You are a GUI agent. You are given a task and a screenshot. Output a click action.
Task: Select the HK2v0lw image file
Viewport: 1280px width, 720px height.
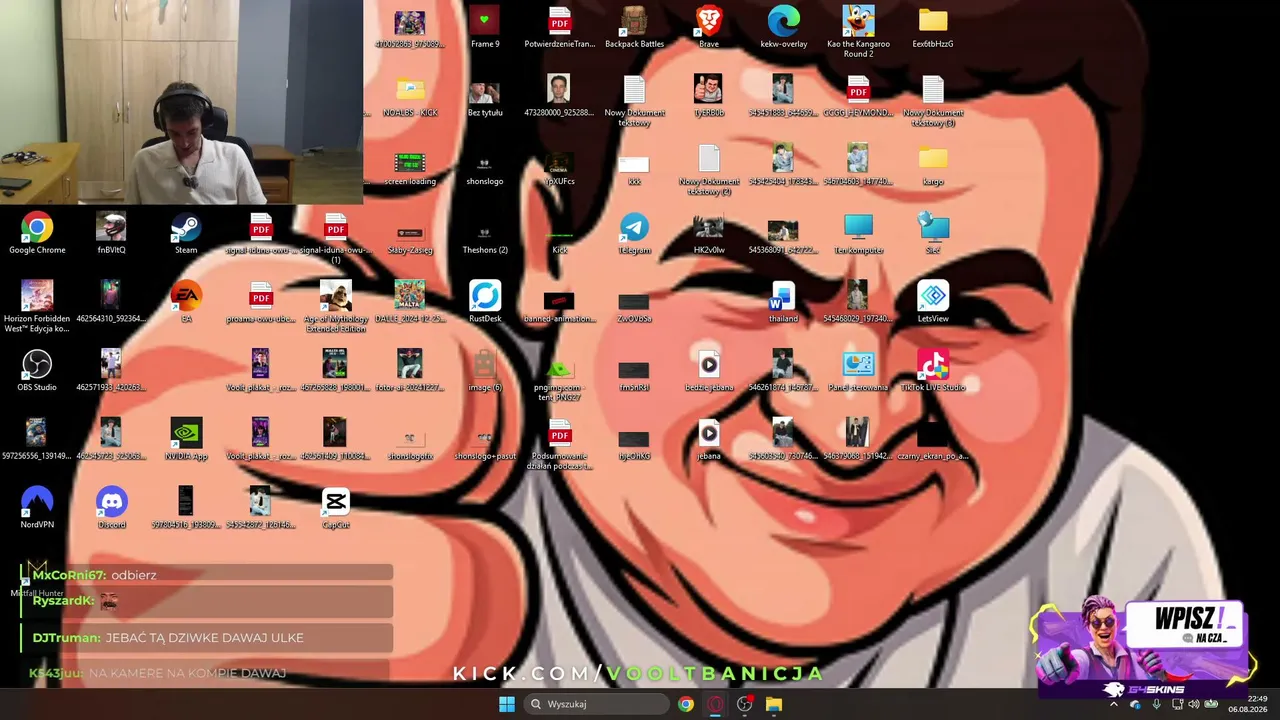pyautogui.click(x=709, y=234)
